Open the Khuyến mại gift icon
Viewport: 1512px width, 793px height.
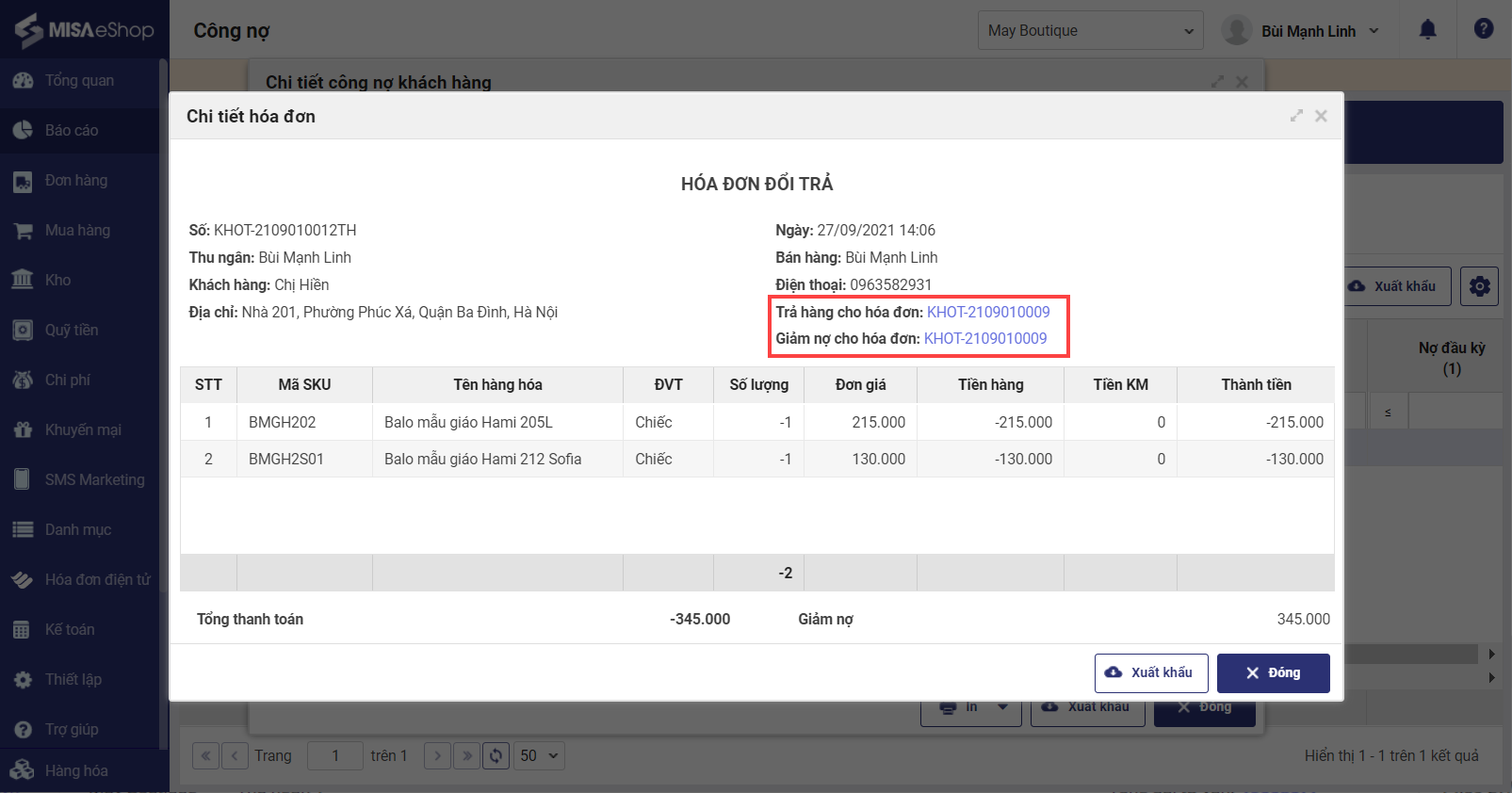[x=23, y=429]
